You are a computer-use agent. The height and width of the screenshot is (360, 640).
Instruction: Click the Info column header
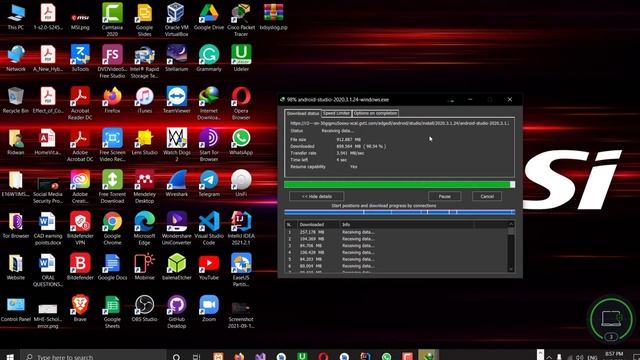pyautogui.click(x=407, y=224)
